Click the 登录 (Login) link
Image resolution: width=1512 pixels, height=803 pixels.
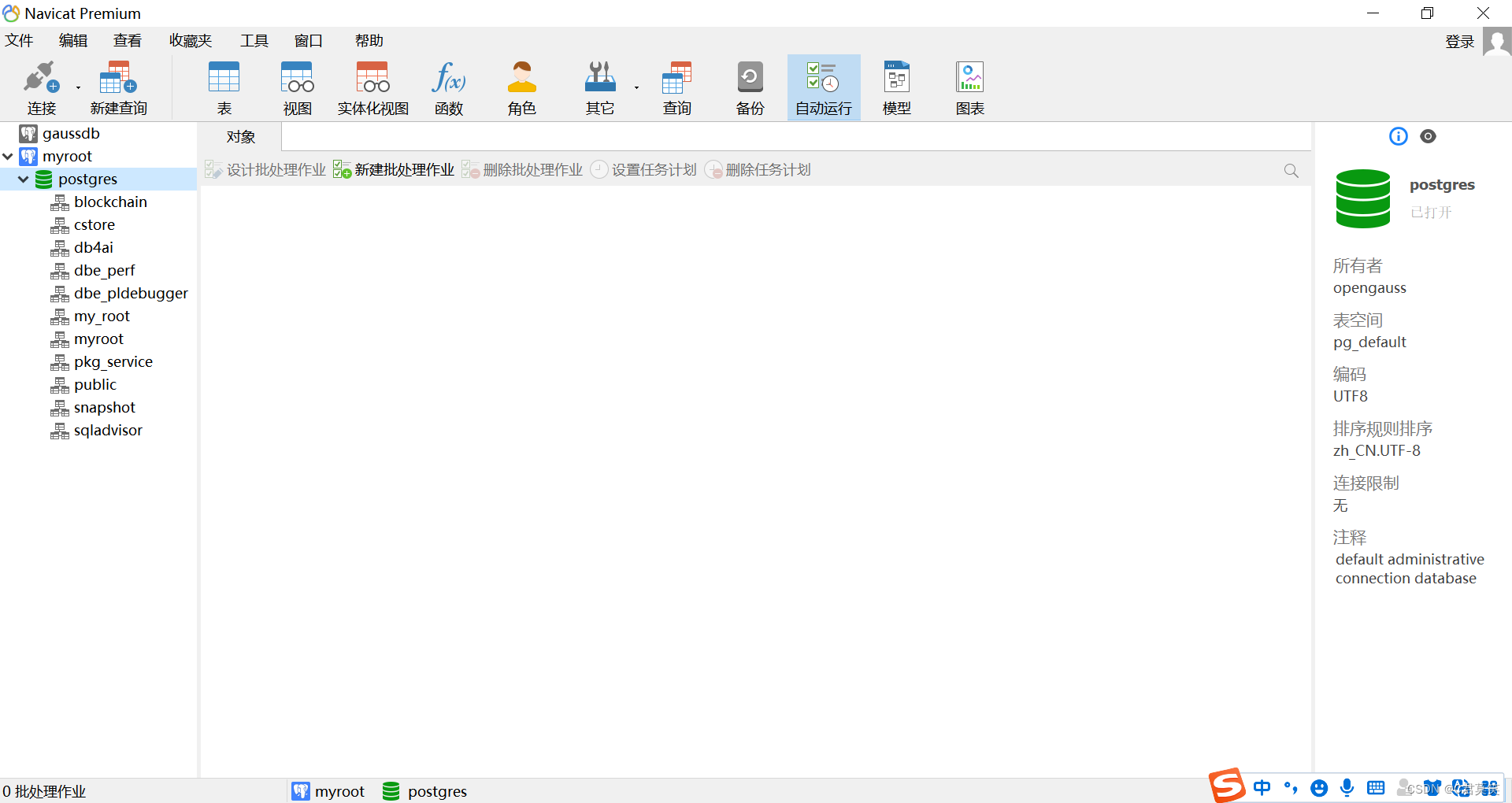click(1459, 42)
